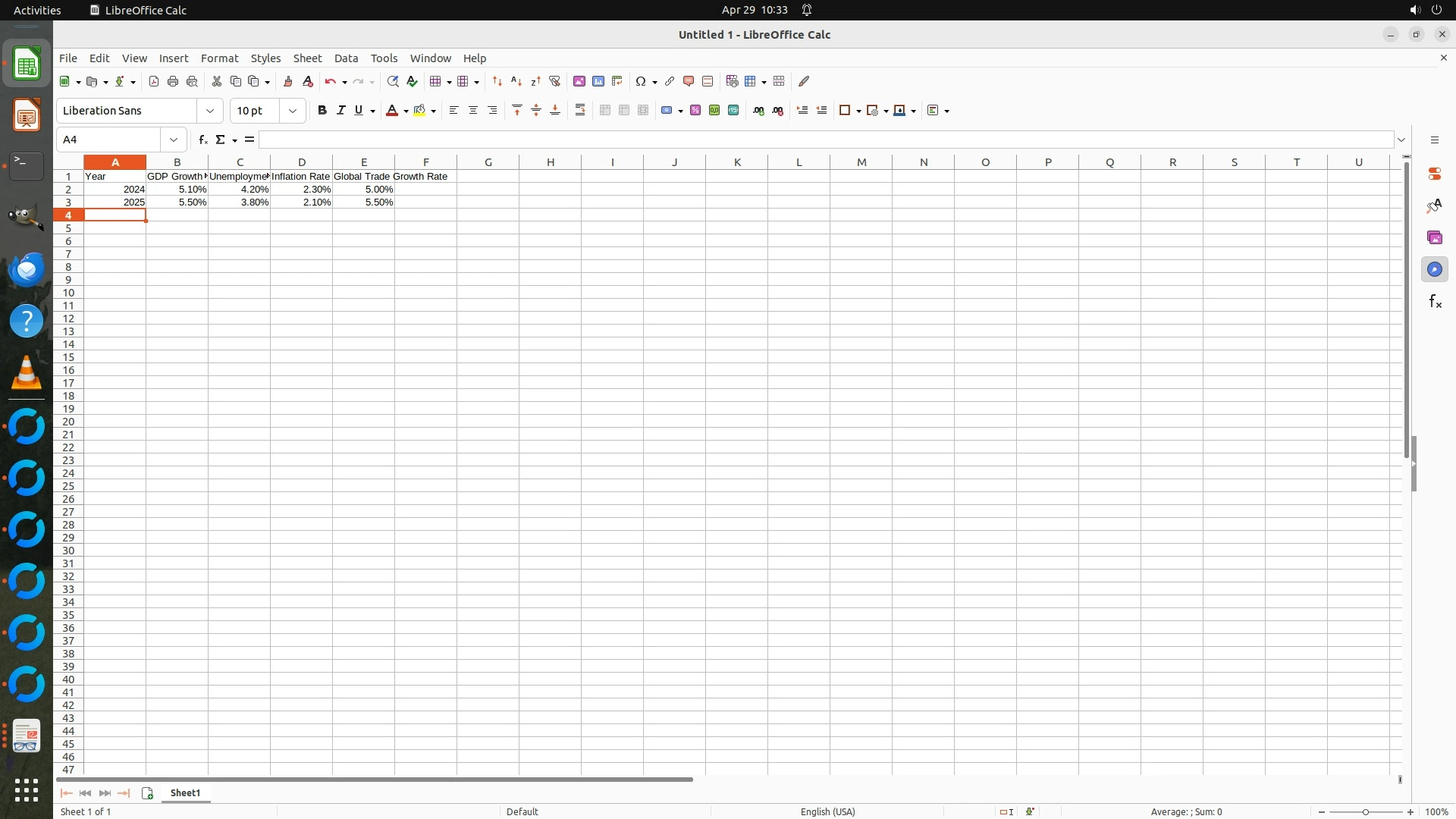Toggle Wrap Text button

(580, 111)
